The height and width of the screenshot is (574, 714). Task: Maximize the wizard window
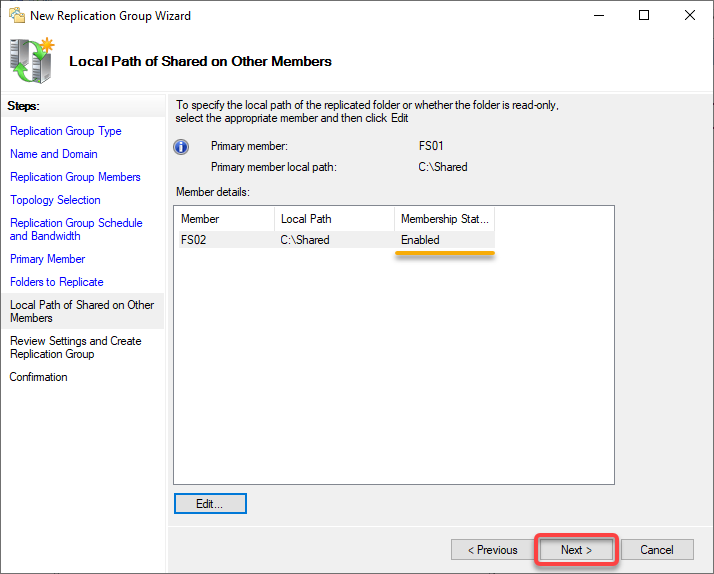point(644,15)
